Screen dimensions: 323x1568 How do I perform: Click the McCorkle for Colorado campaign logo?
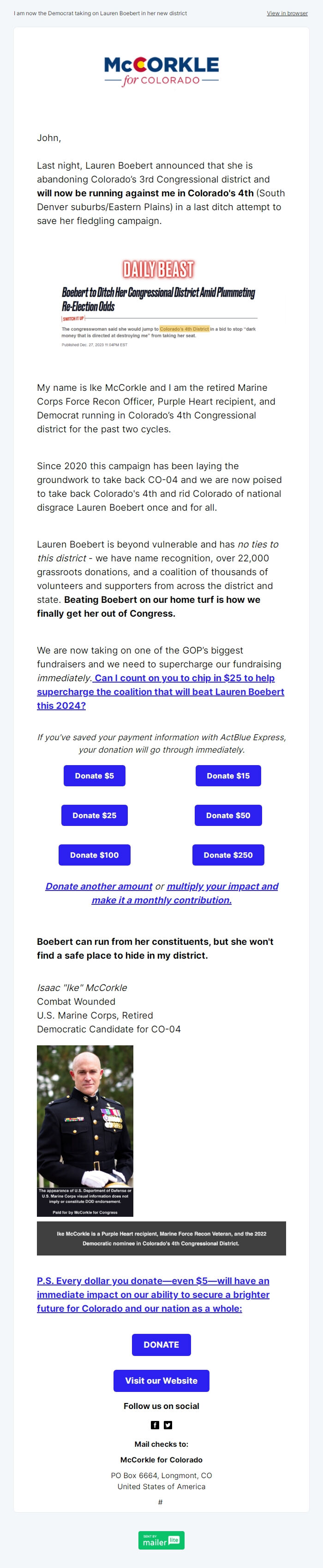161,70
